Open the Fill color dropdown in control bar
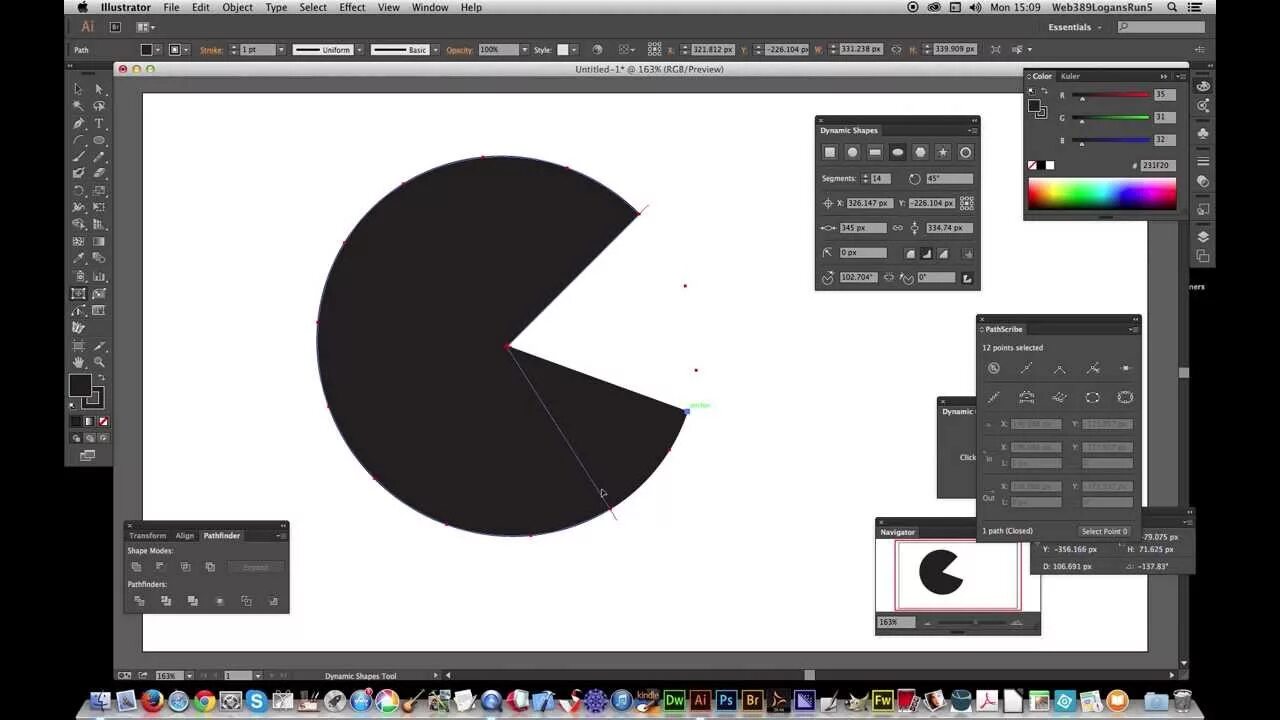The height and width of the screenshot is (720, 1280). (160, 49)
